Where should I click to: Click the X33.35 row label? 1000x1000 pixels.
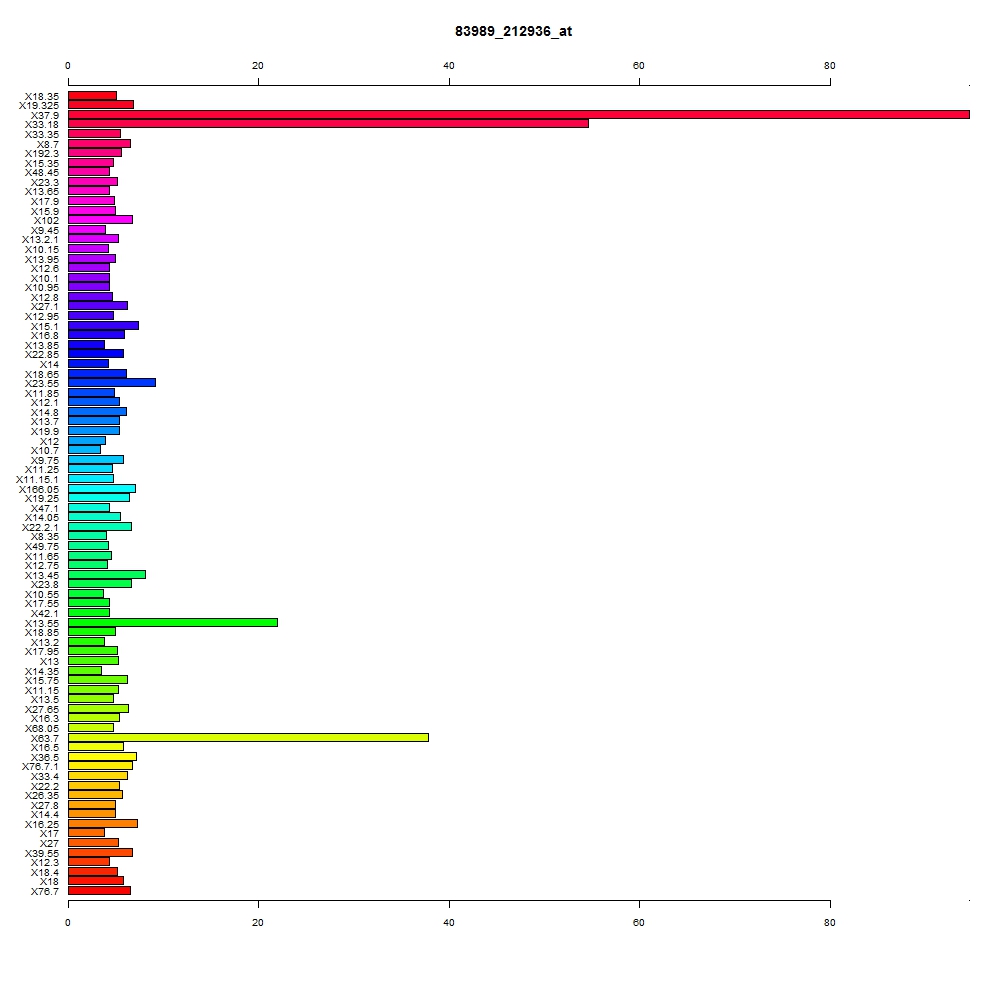click(41, 134)
